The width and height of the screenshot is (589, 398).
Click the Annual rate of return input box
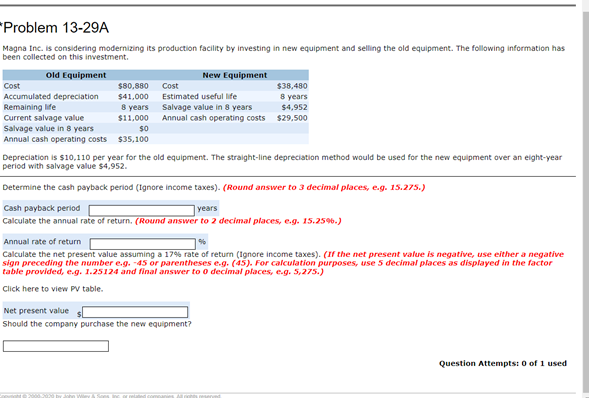coord(142,244)
